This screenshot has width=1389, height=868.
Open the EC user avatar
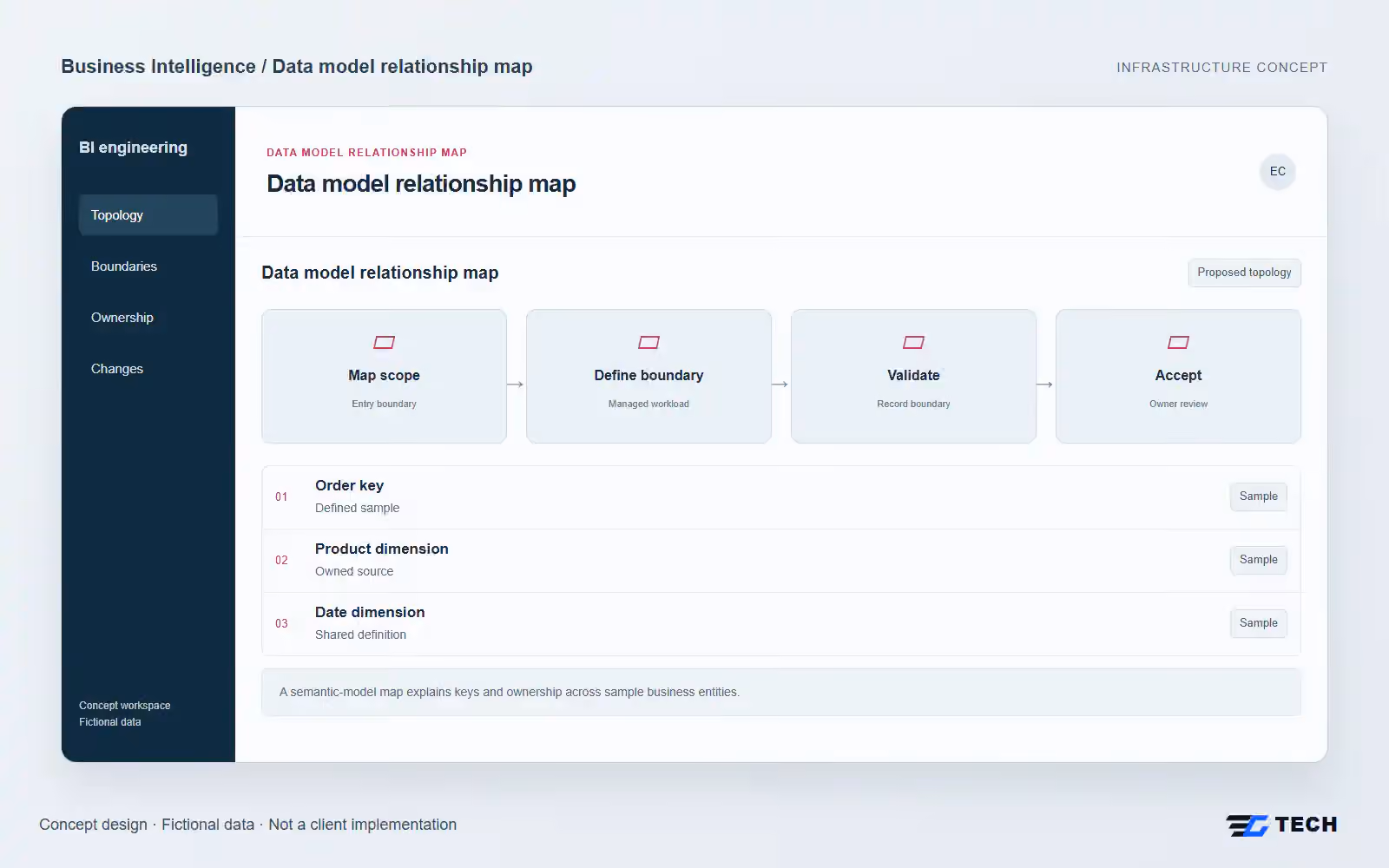coord(1278,171)
